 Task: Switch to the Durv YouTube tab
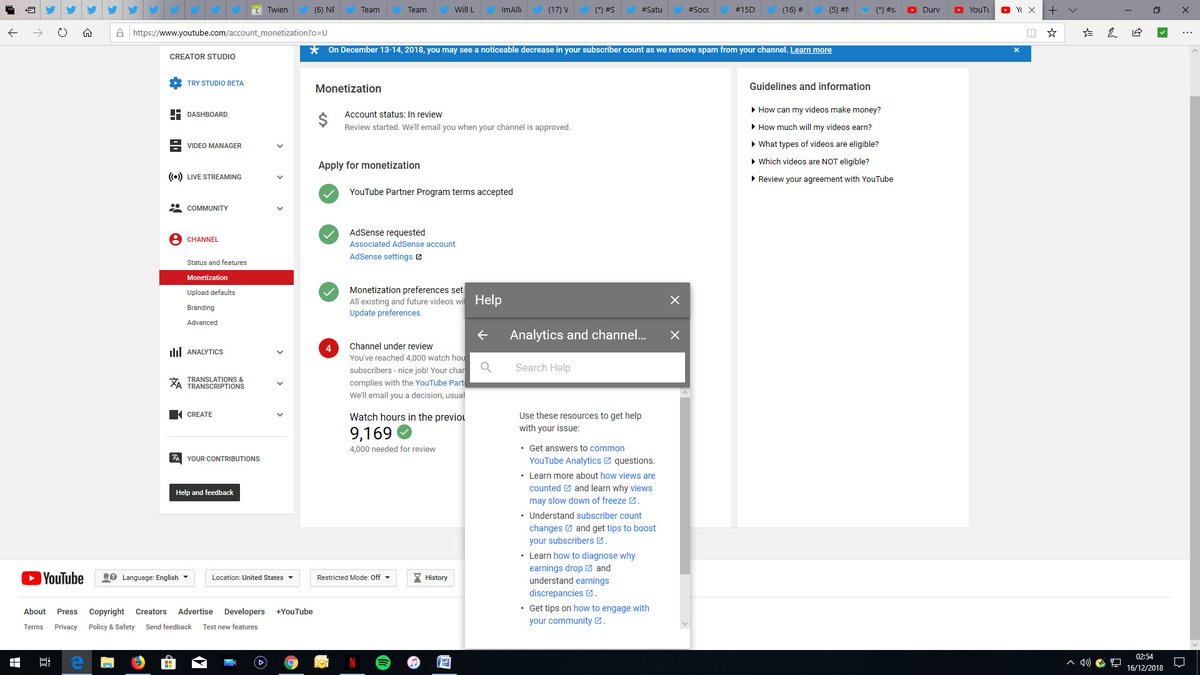925,9
